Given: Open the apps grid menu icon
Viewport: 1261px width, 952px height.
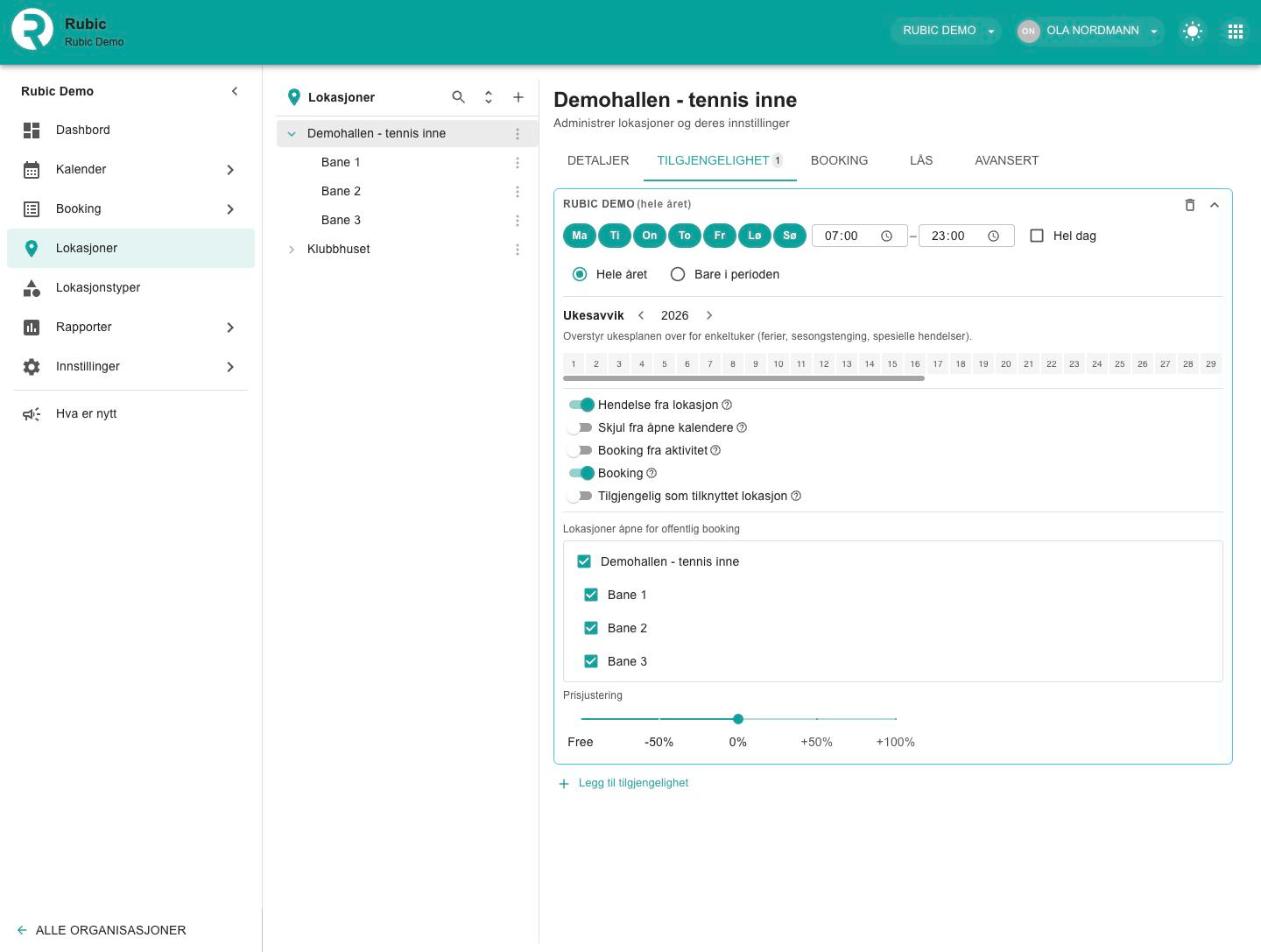Looking at the screenshot, I should tap(1236, 31).
